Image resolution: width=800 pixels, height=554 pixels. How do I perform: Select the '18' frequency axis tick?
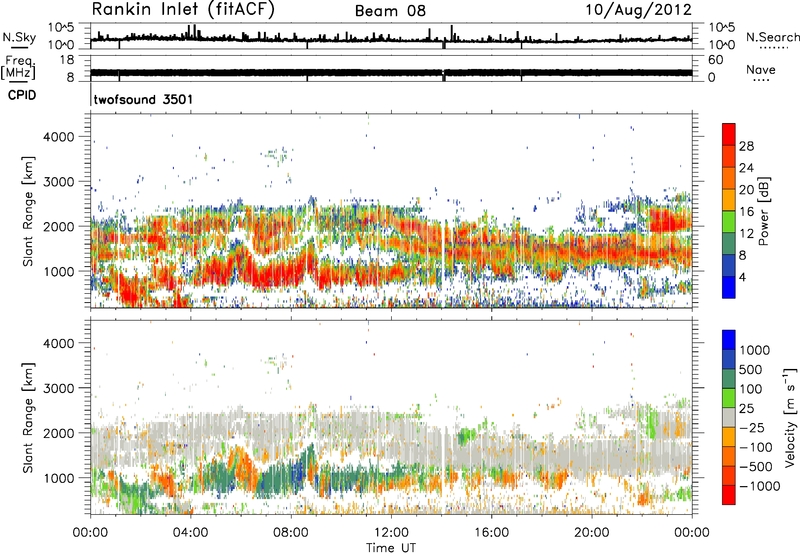click(67, 60)
